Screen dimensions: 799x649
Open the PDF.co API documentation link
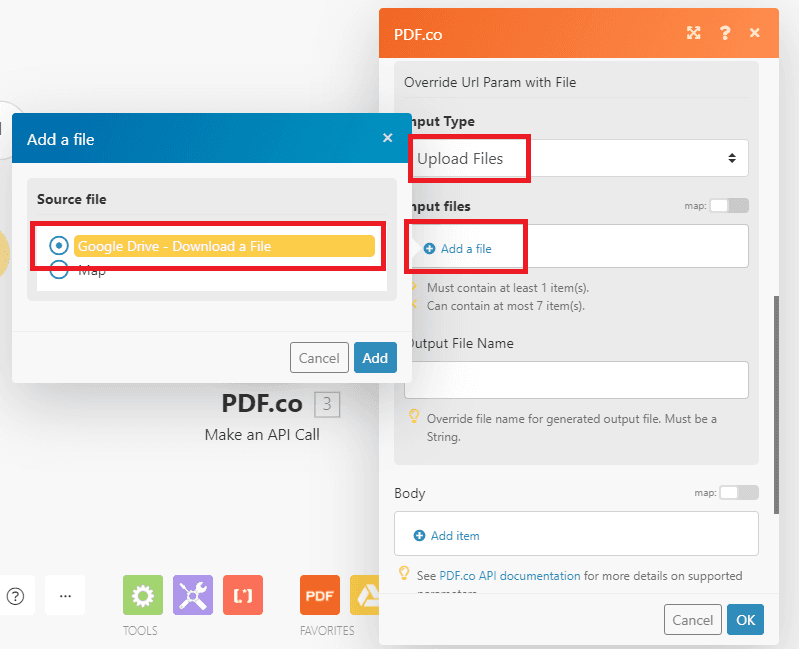tap(510, 576)
